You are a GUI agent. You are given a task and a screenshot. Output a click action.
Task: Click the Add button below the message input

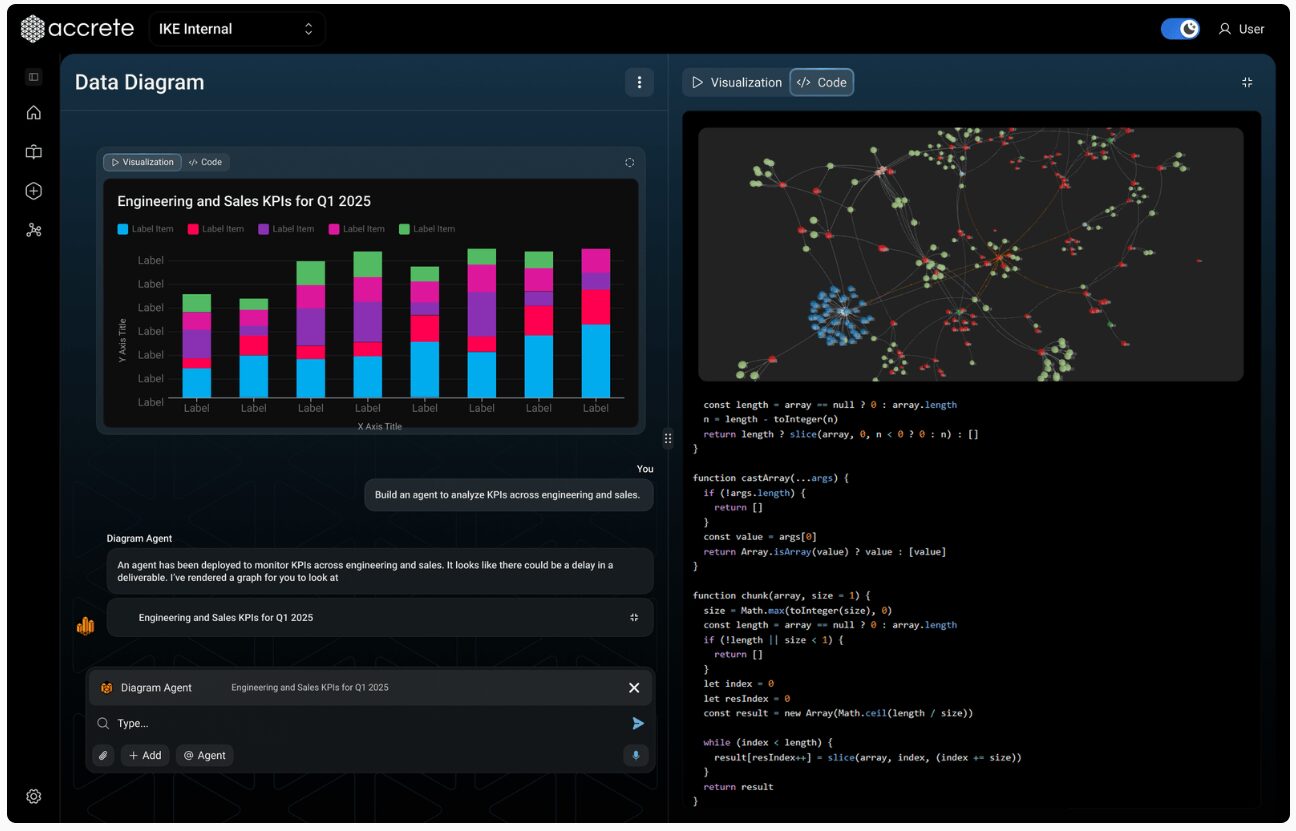pyautogui.click(x=145, y=756)
